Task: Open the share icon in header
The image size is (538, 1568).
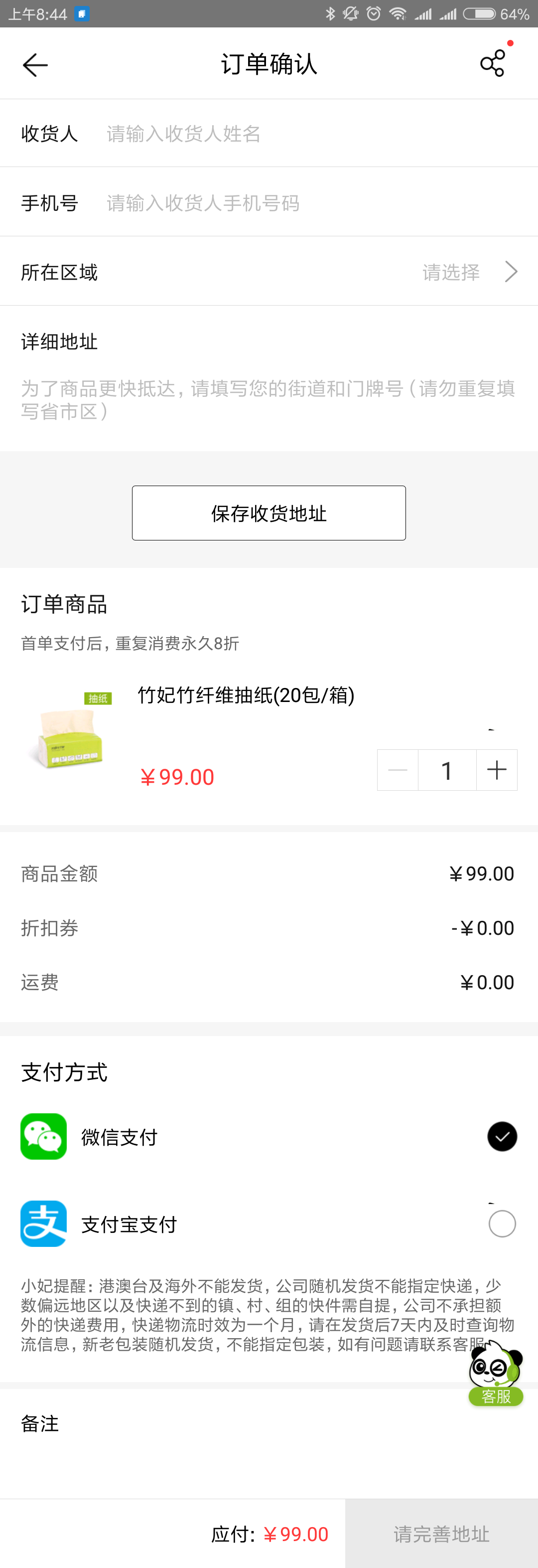Action: click(x=492, y=63)
